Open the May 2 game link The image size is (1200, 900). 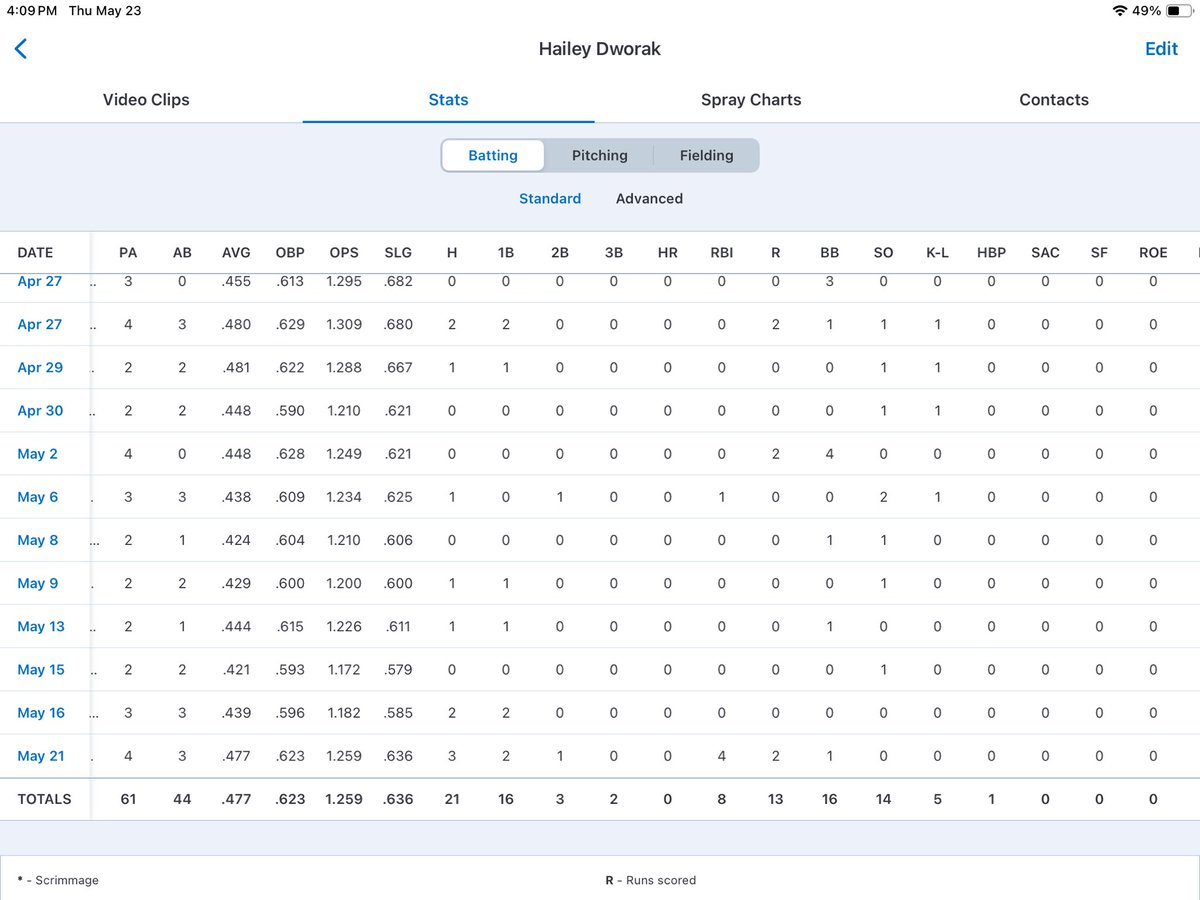click(x=38, y=454)
